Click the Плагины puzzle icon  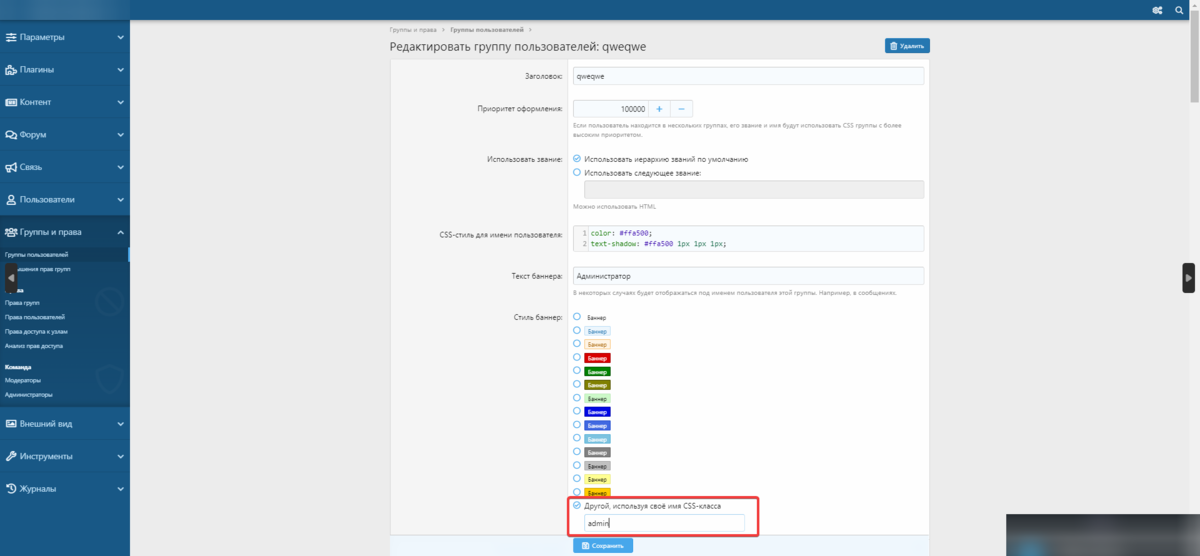[11, 70]
